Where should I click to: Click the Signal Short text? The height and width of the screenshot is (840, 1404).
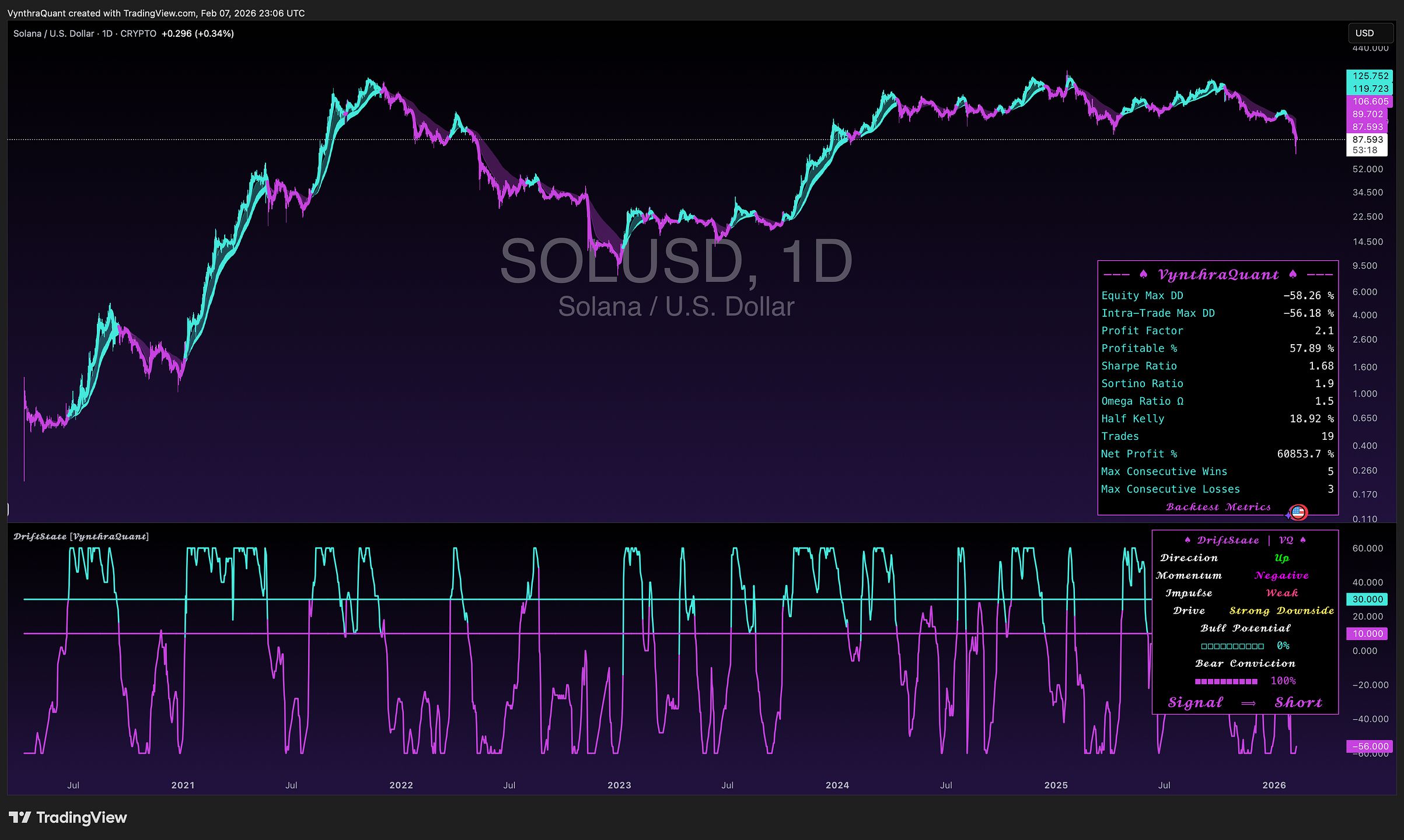(x=1245, y=702)
